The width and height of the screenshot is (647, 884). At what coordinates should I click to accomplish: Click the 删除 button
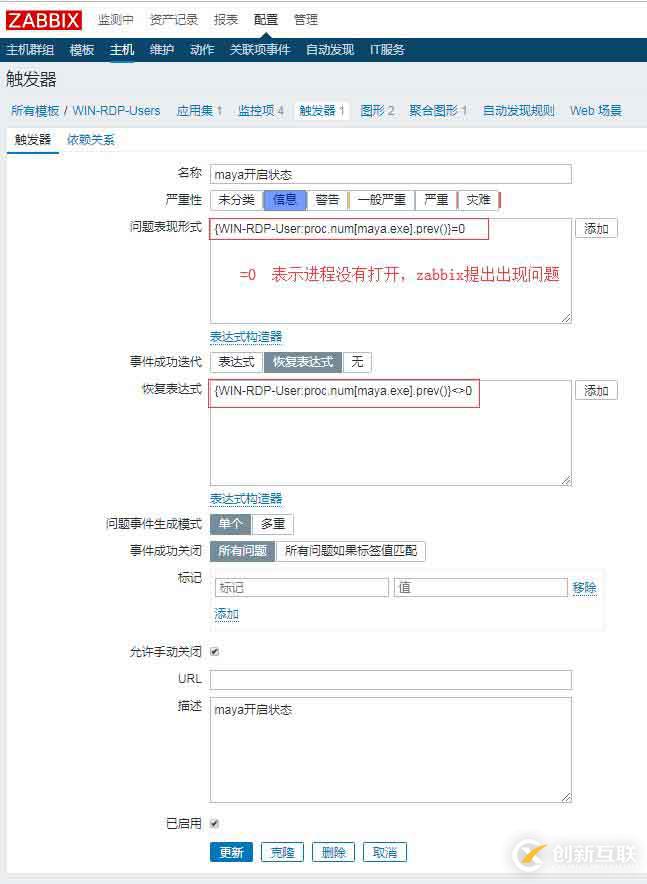(x=333, y=852)
